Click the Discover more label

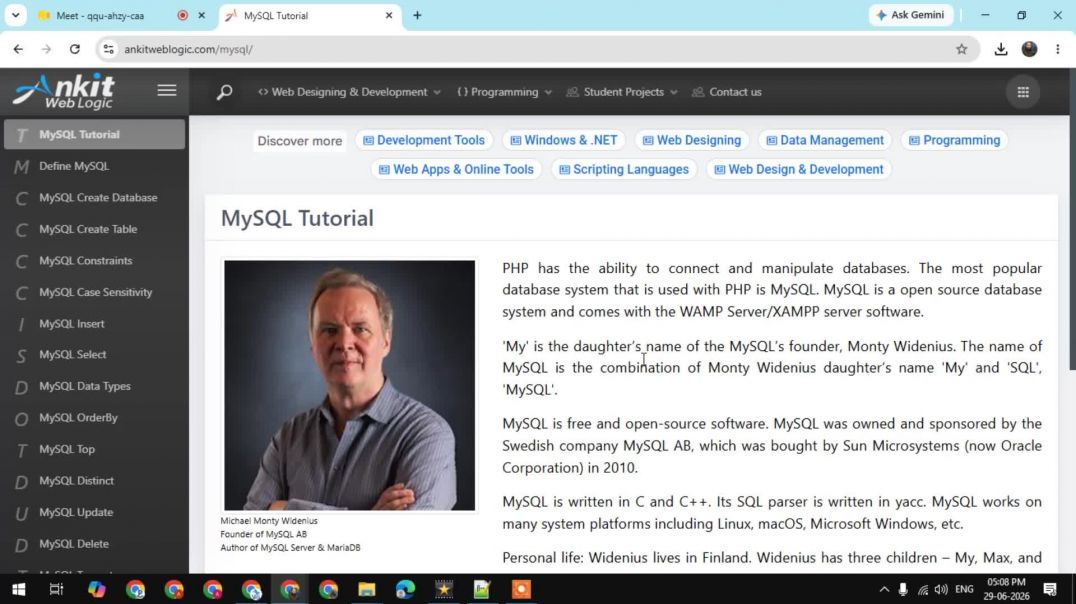[x=299, y=141]
